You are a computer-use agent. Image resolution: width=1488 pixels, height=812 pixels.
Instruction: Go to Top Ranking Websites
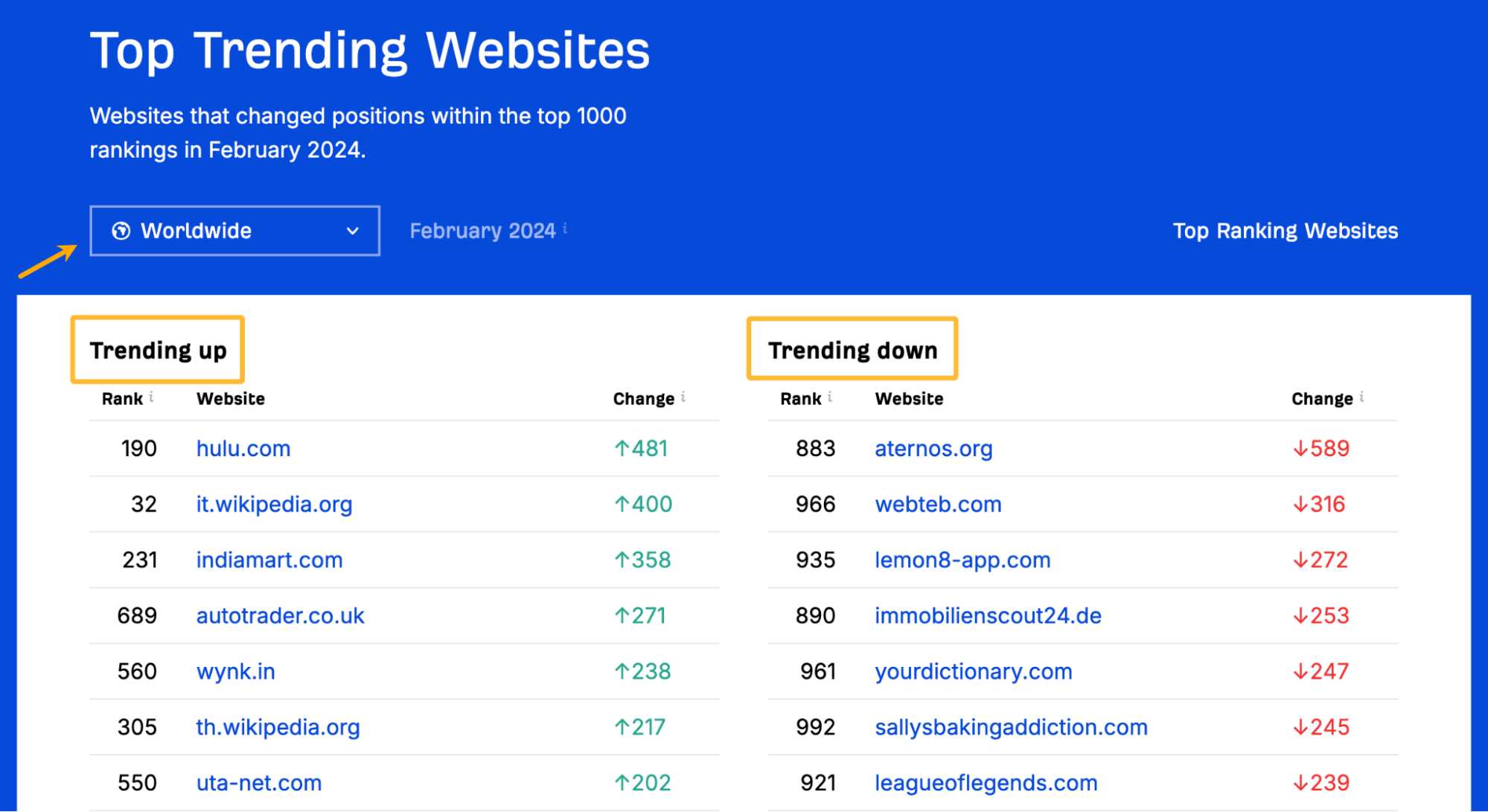pos(1285,231)
